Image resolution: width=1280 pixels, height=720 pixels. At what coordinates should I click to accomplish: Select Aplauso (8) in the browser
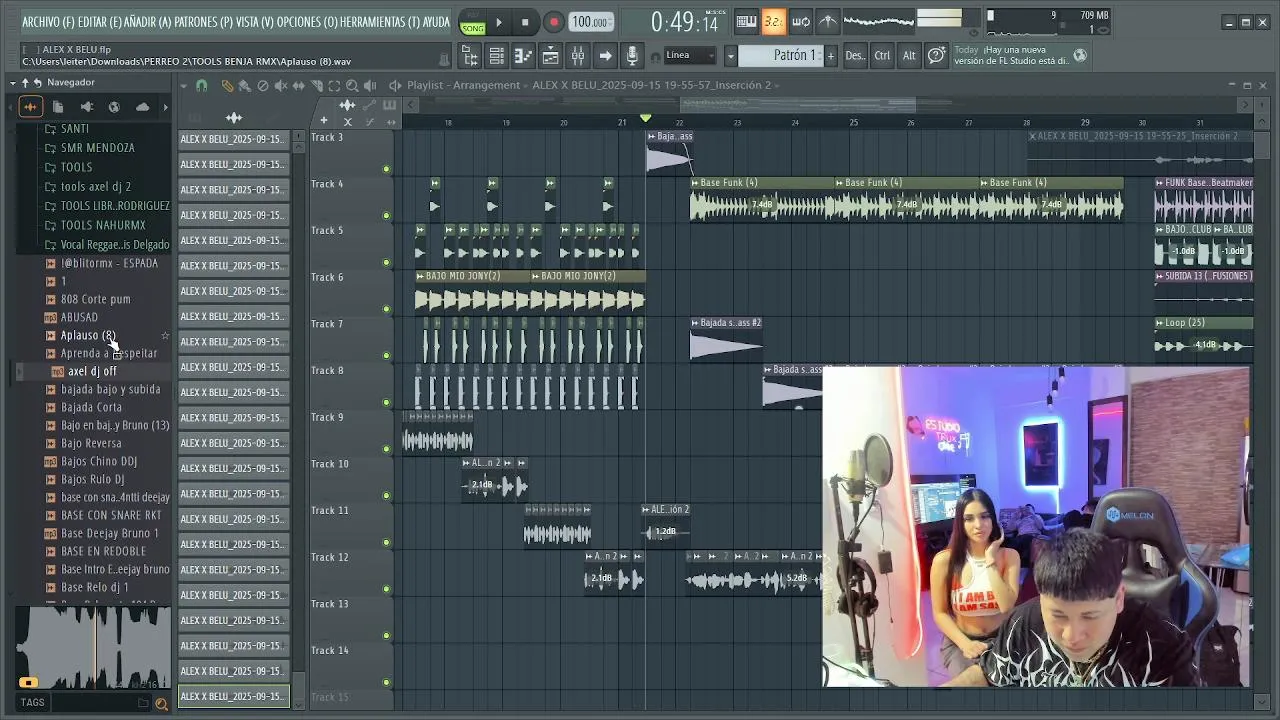[x=87, y=336]
